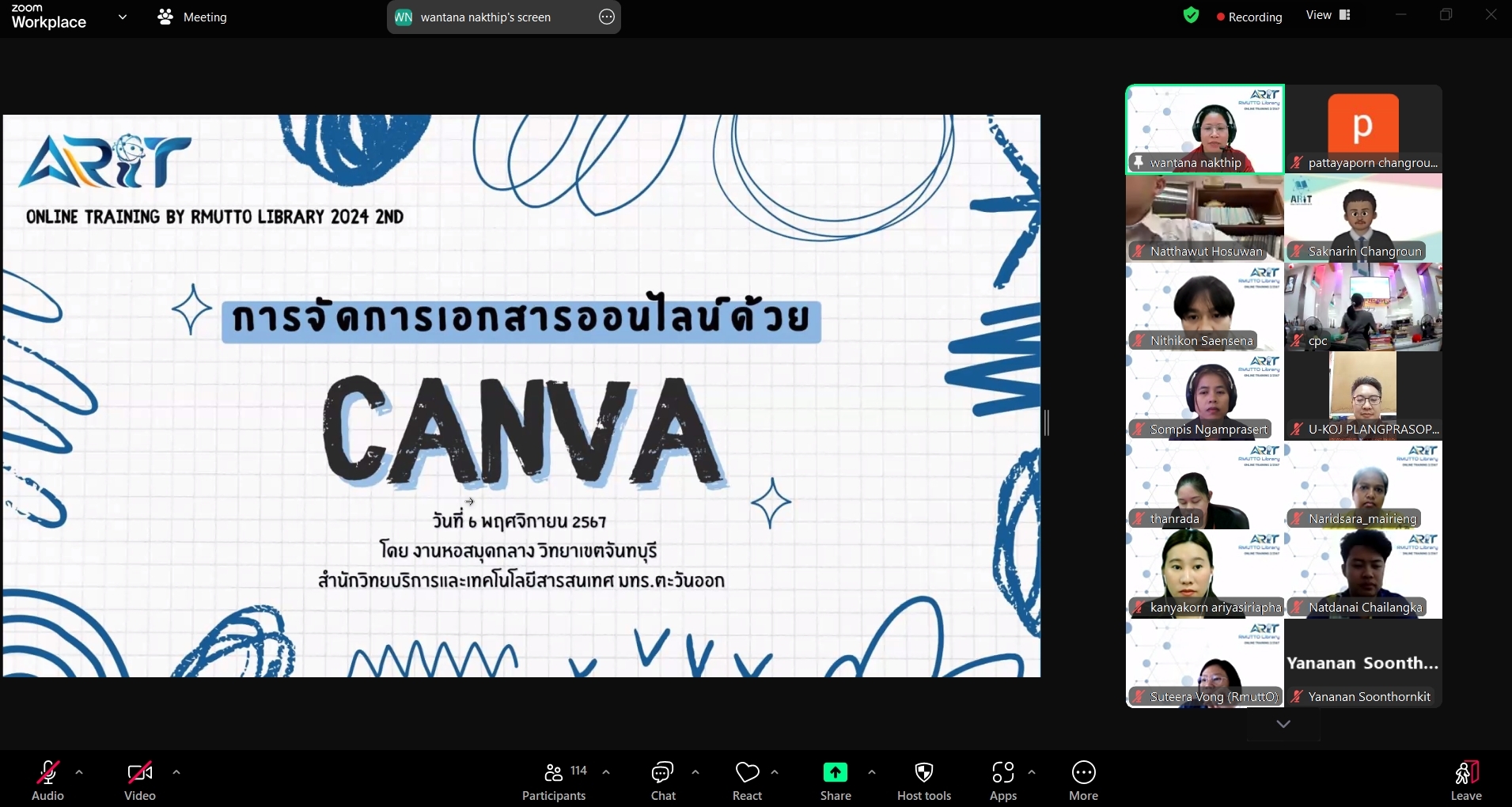1512x807 pixels.
Task: Click ARIT logo on shared slide
Action: [105, 161]
